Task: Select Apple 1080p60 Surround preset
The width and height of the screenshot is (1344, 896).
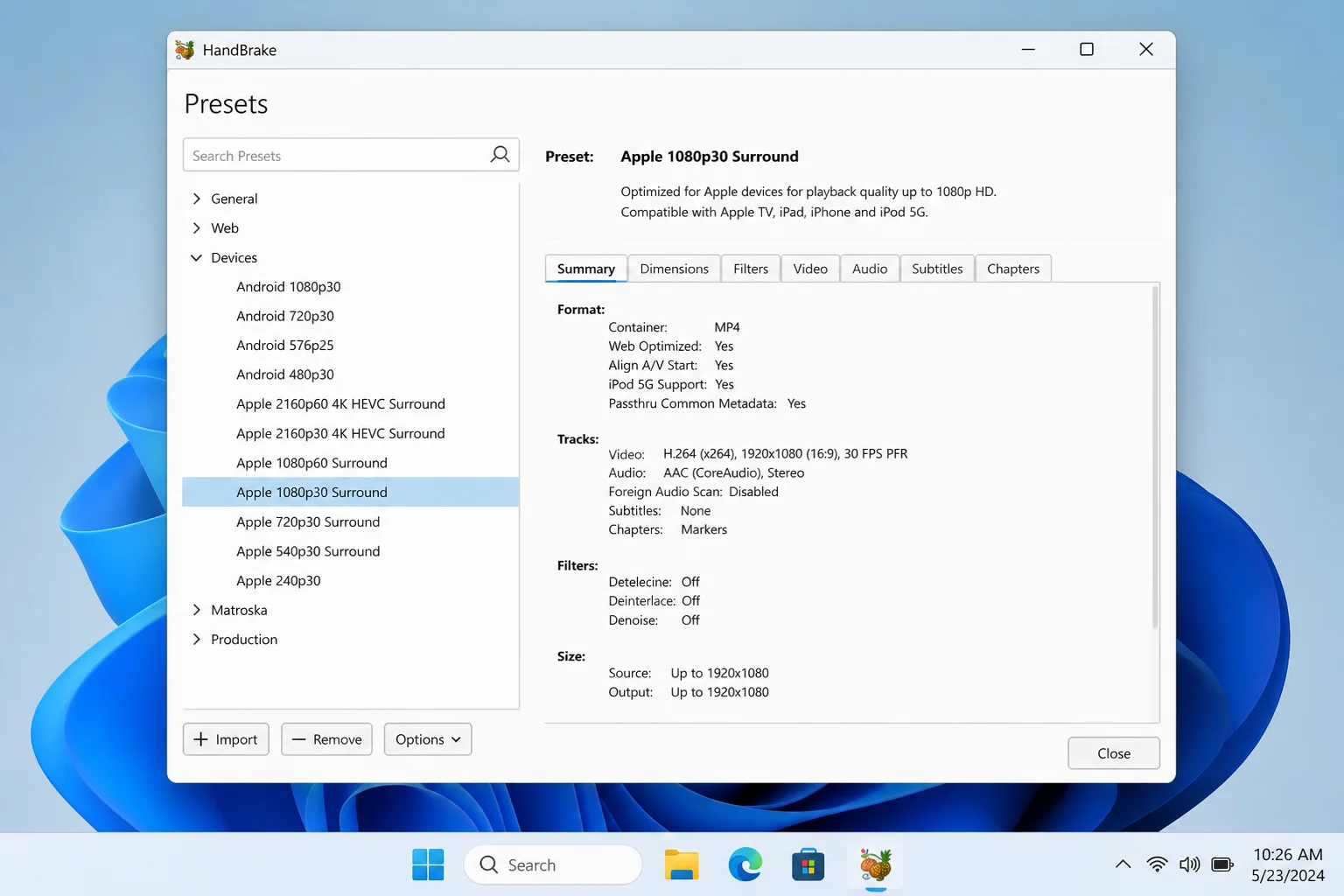Action: tap(311, 463)
